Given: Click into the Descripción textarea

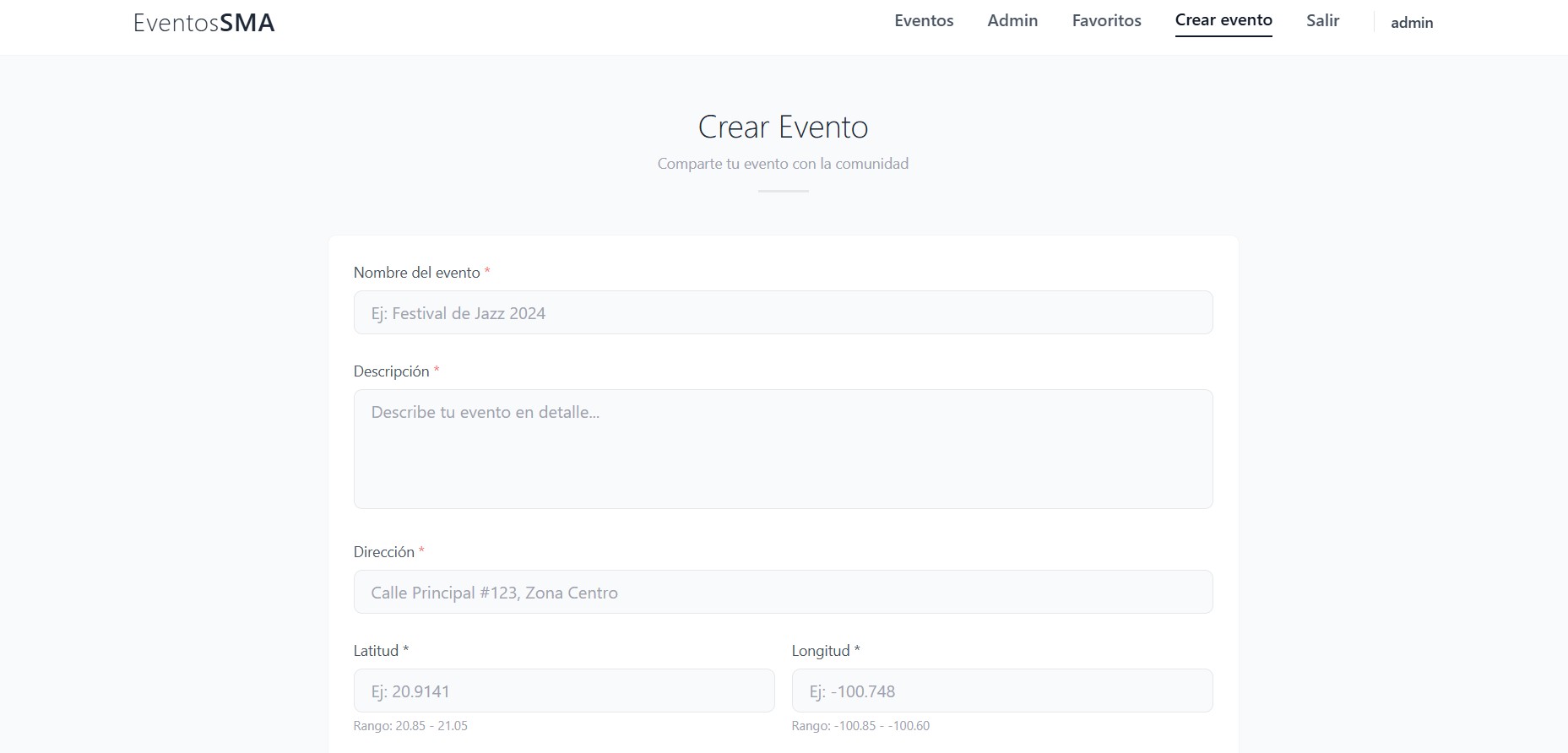Looking at the screenshot, I should click(783, 448).
